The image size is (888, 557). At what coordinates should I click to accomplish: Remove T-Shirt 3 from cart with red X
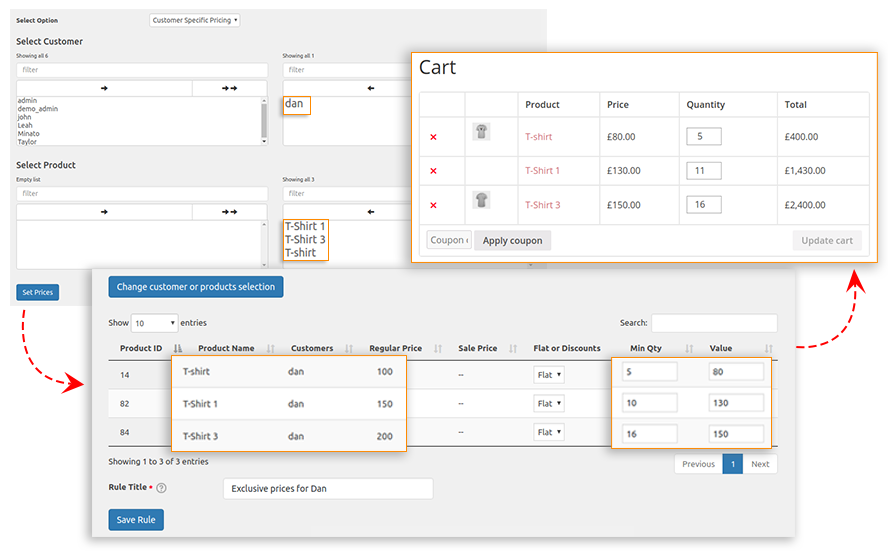pos(433,205)
